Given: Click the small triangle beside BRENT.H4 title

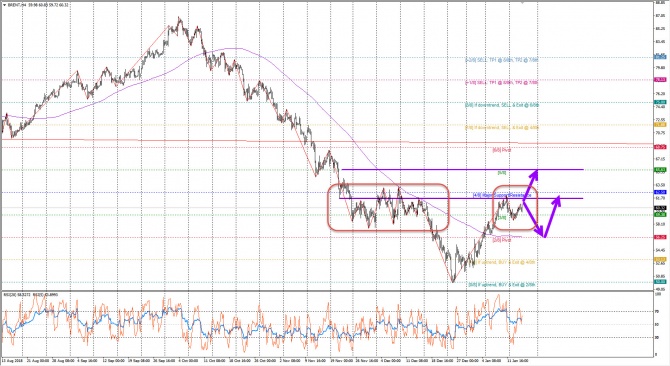Looking at the screenshot, I should (4, 5).
